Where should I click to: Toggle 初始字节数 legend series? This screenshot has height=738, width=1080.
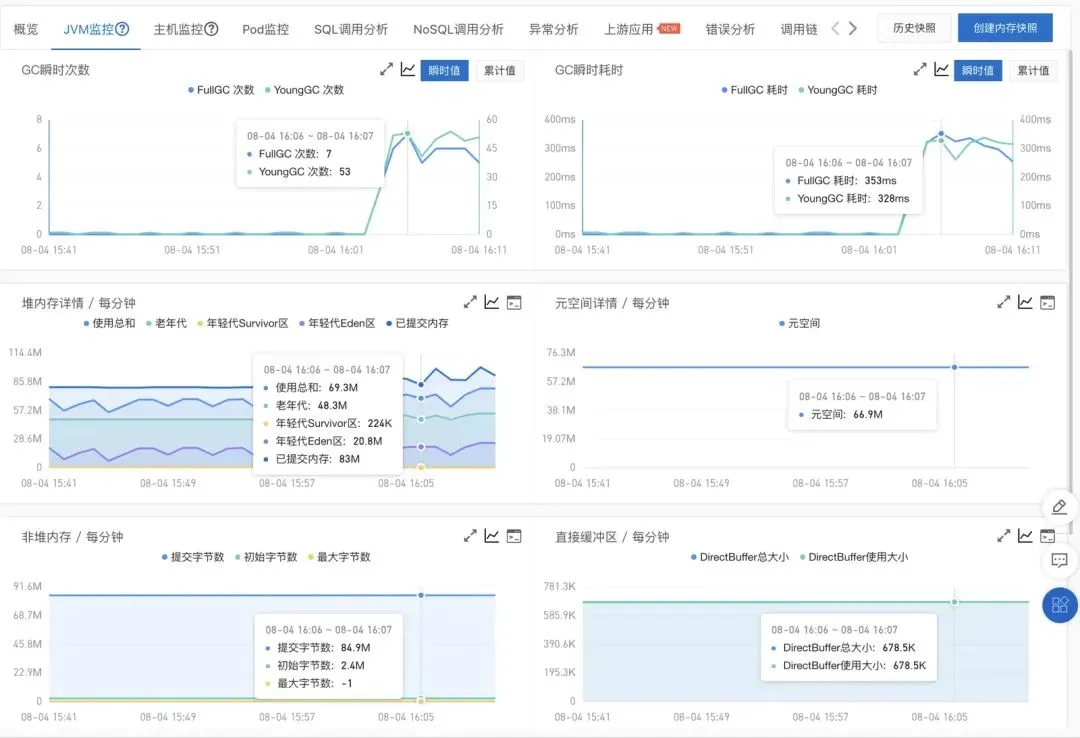pos(266,557)
